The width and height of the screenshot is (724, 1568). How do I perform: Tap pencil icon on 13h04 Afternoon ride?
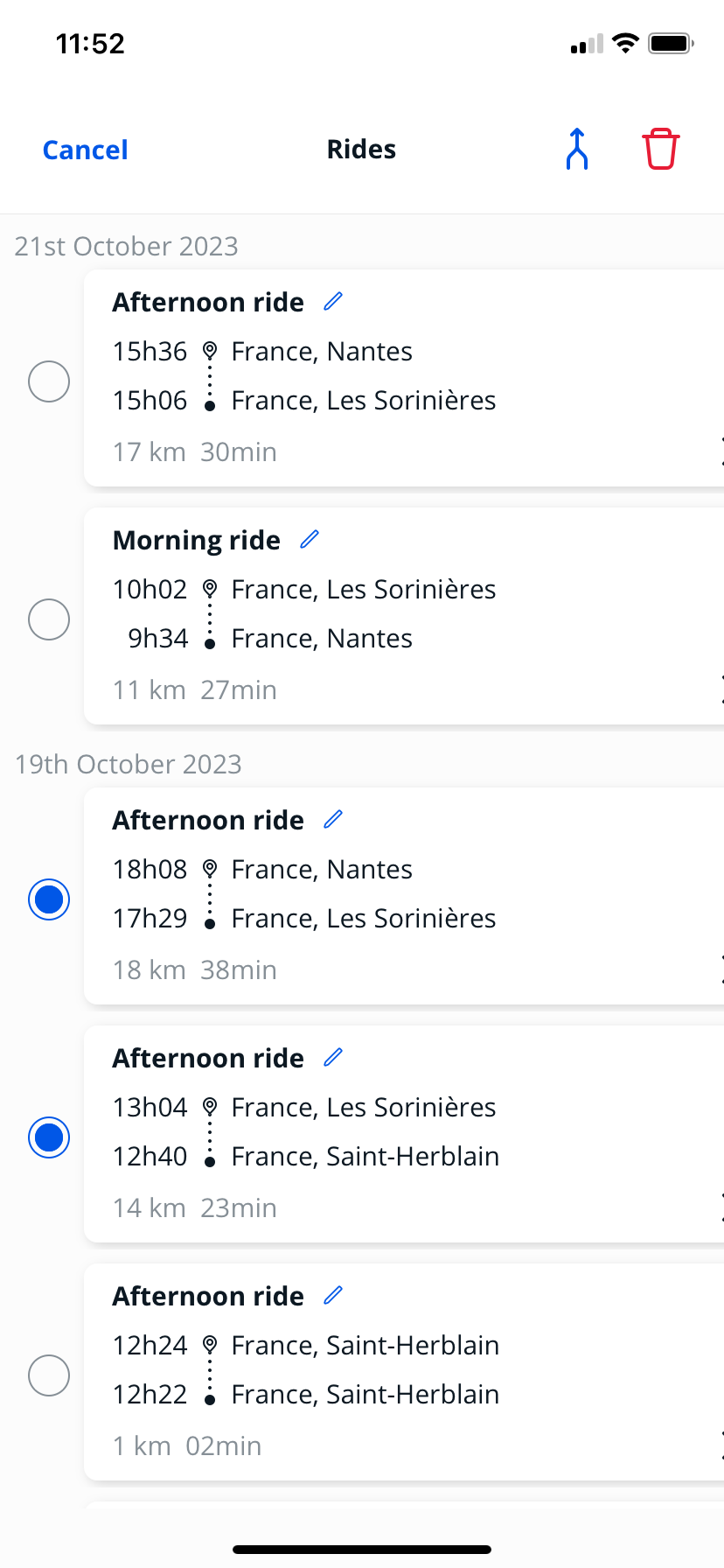(x=333, y=1058)
